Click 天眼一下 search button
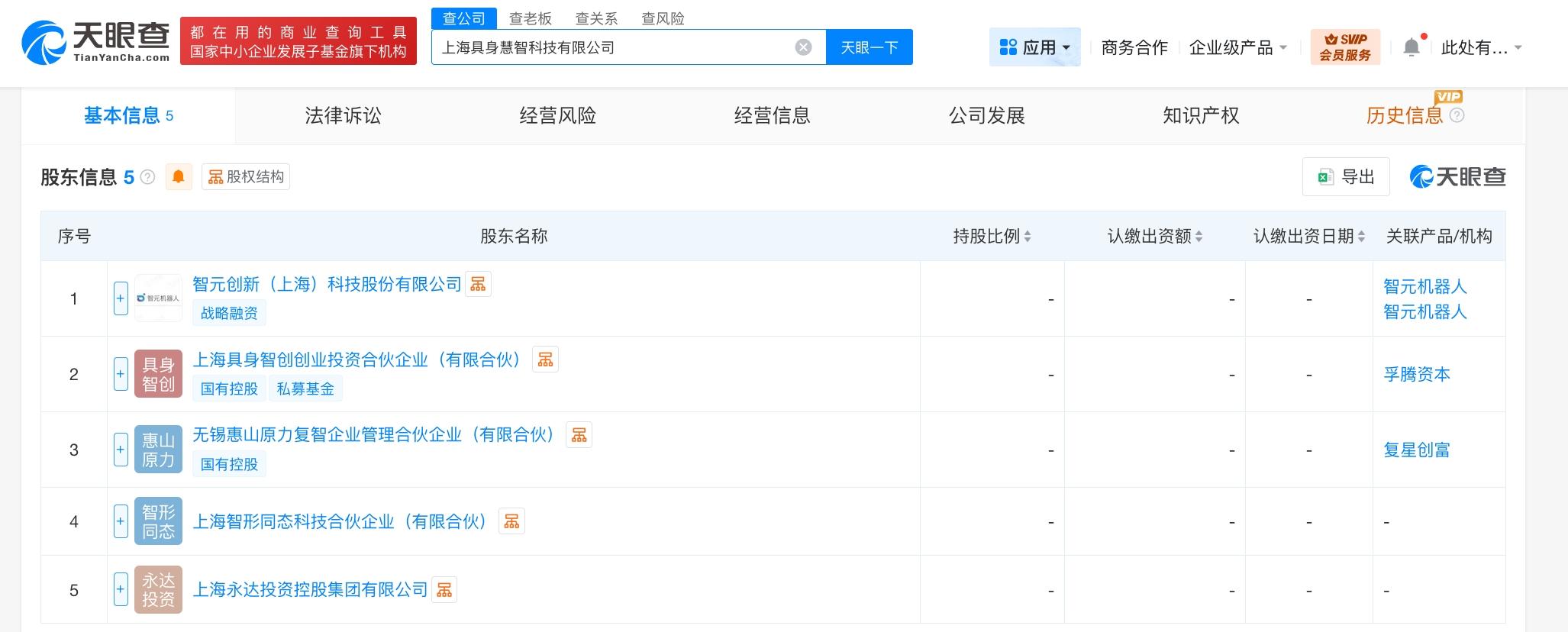 click(x=869, y=47)
